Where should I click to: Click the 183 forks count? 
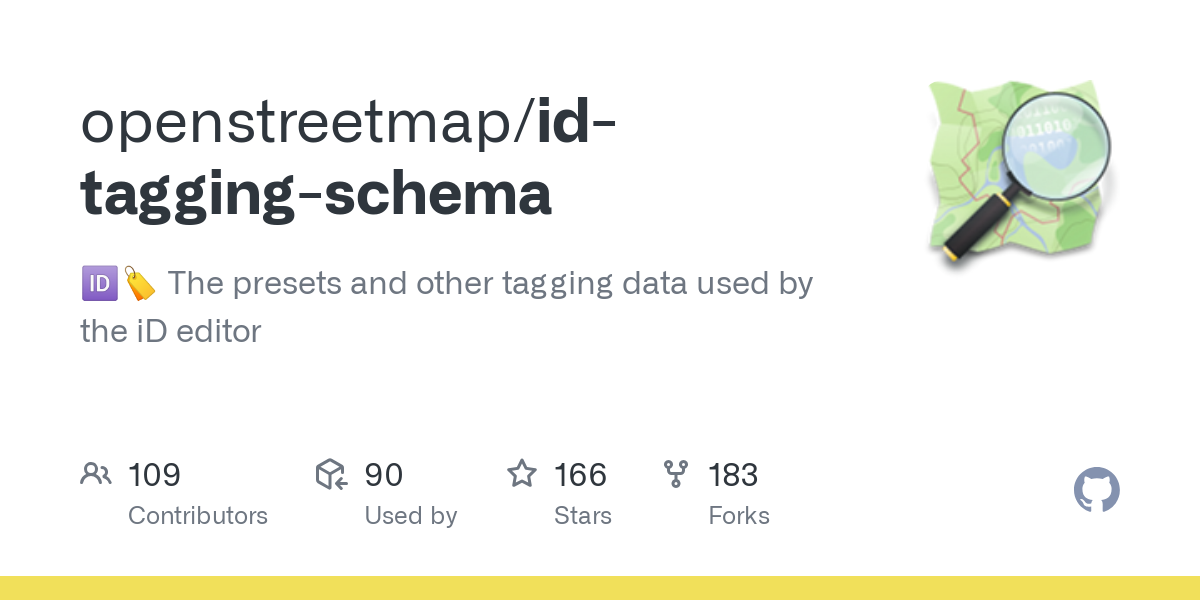coord(733,474)
